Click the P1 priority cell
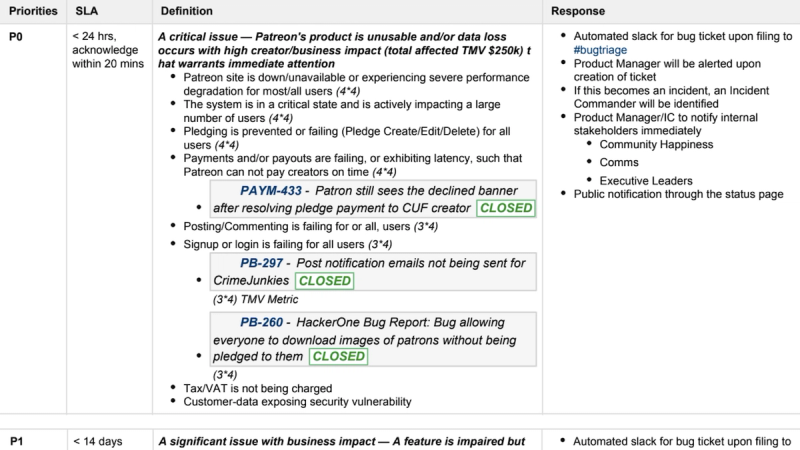Screen dimensions: 800x450 pyautogui.click(x=16, y=441)
